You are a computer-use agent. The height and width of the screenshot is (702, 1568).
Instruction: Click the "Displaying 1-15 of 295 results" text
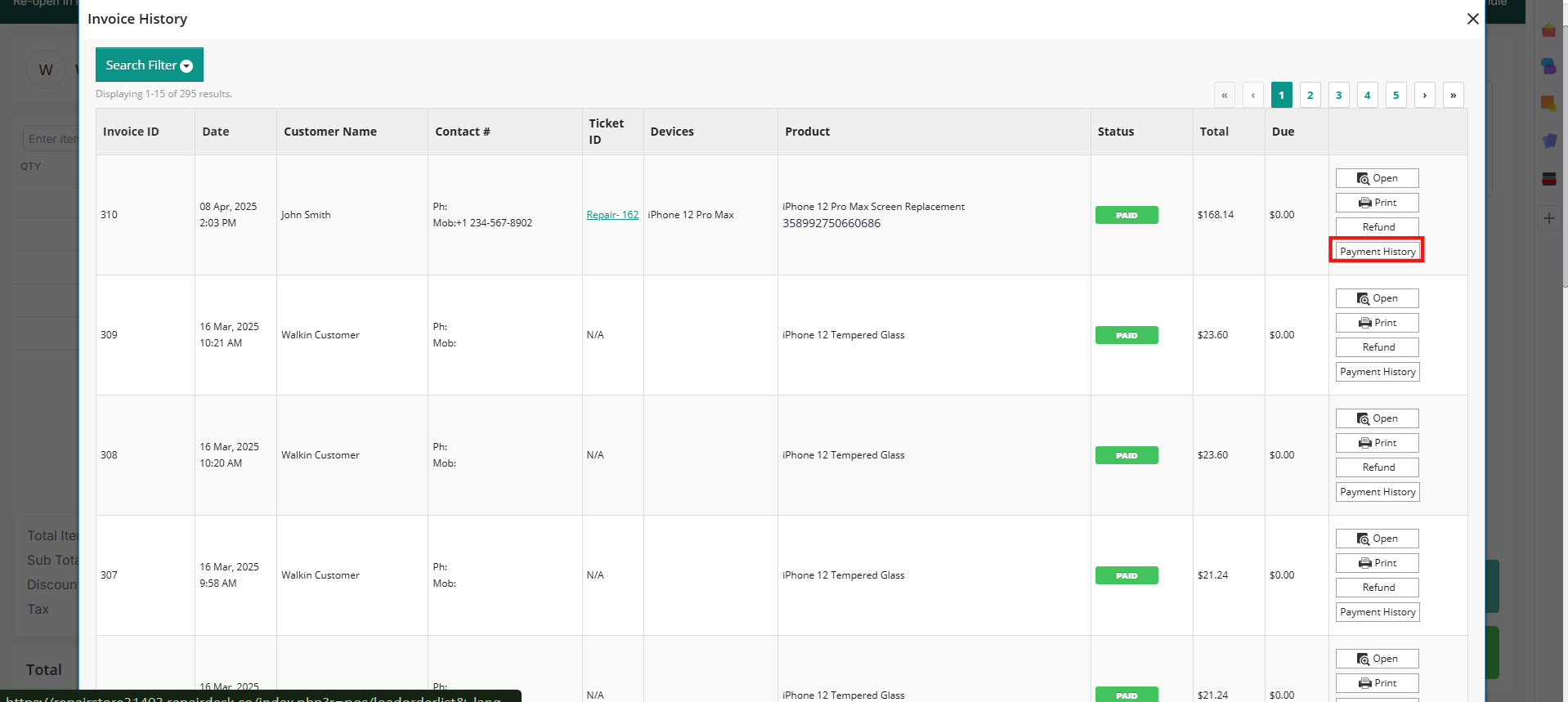click(x=164, y=94)
